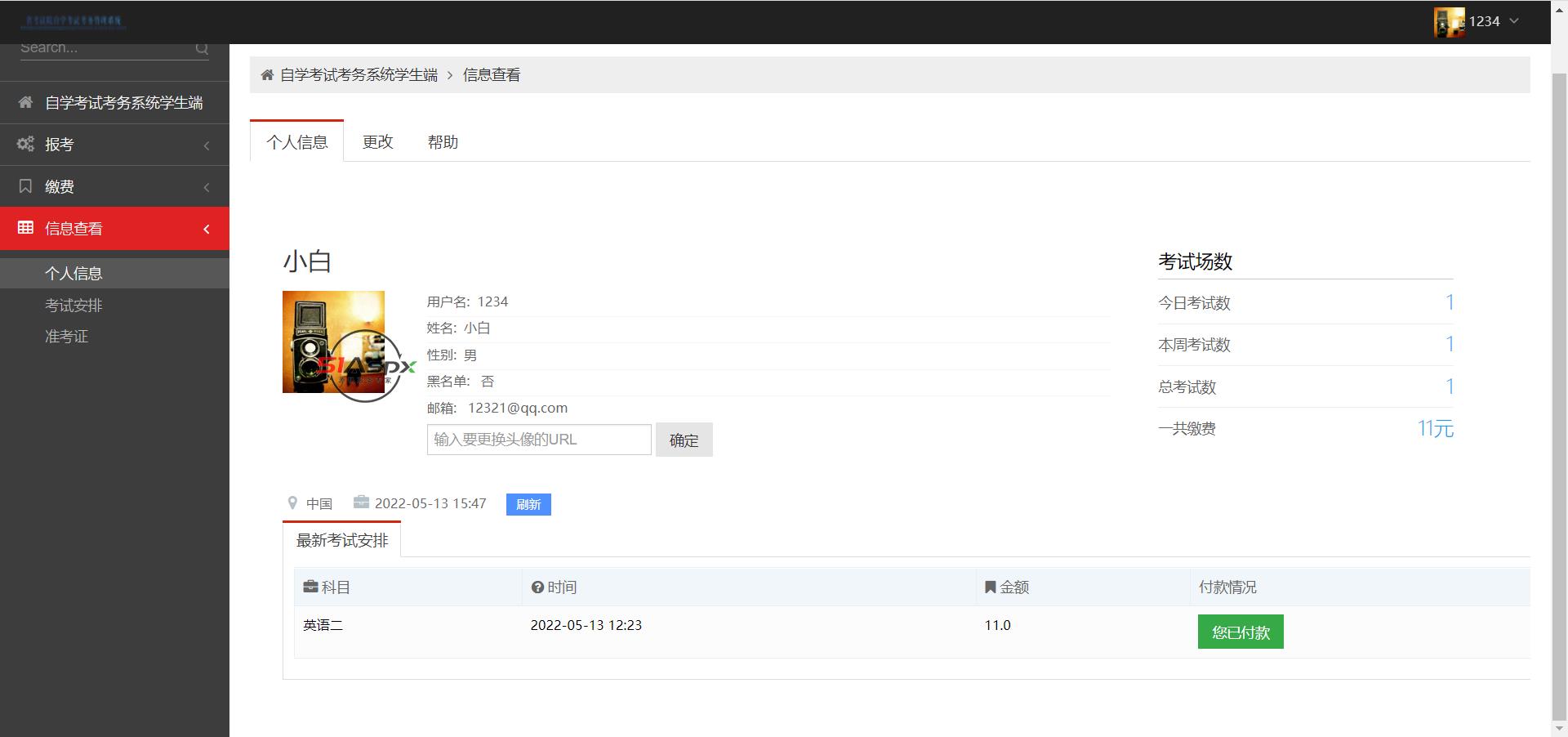1568x737 pixels.
Task: Click the gears icon beside 报考
Action: coord(25,145)
